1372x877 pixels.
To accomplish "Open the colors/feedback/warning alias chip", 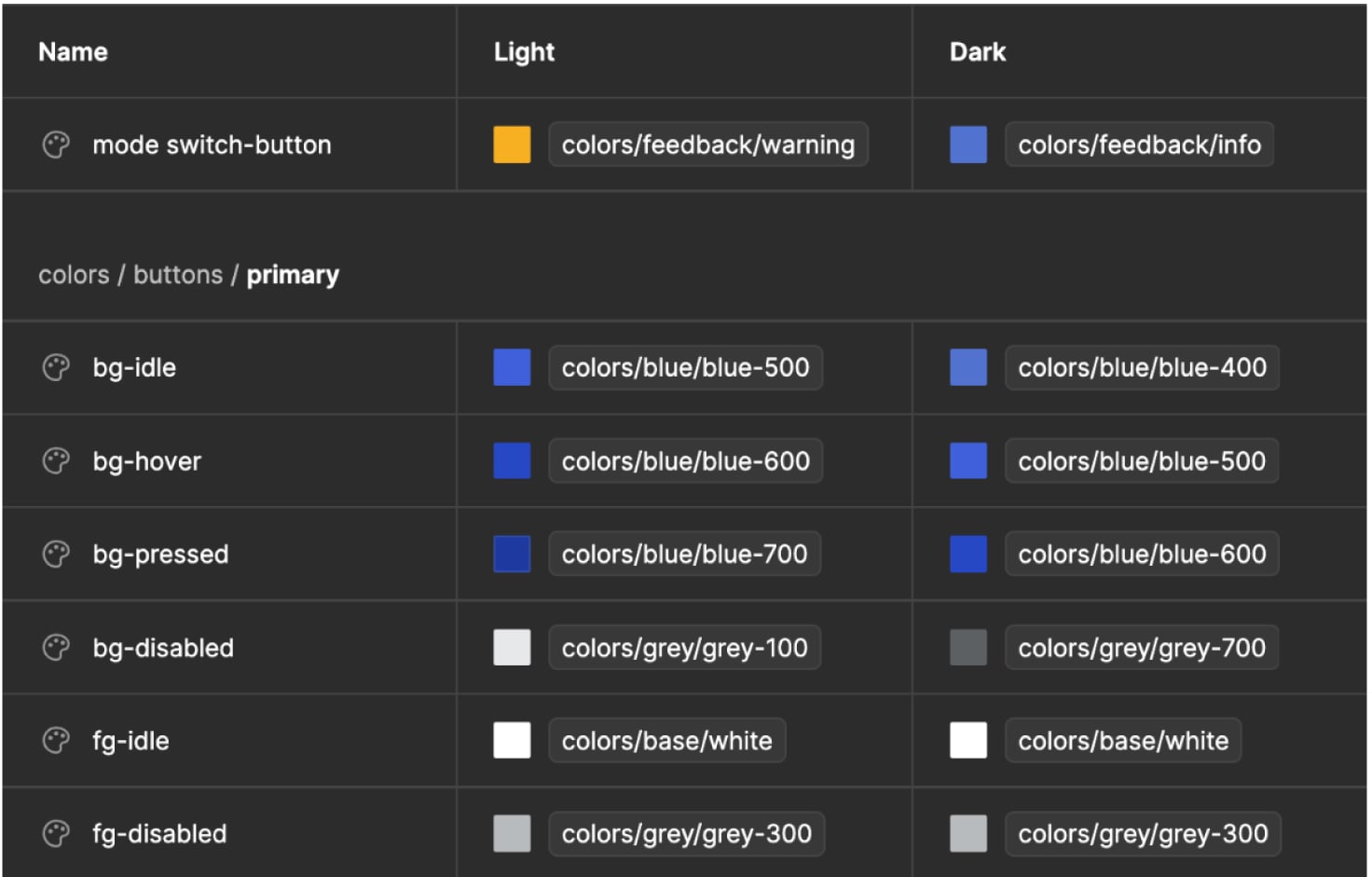I will click(707, 145).
